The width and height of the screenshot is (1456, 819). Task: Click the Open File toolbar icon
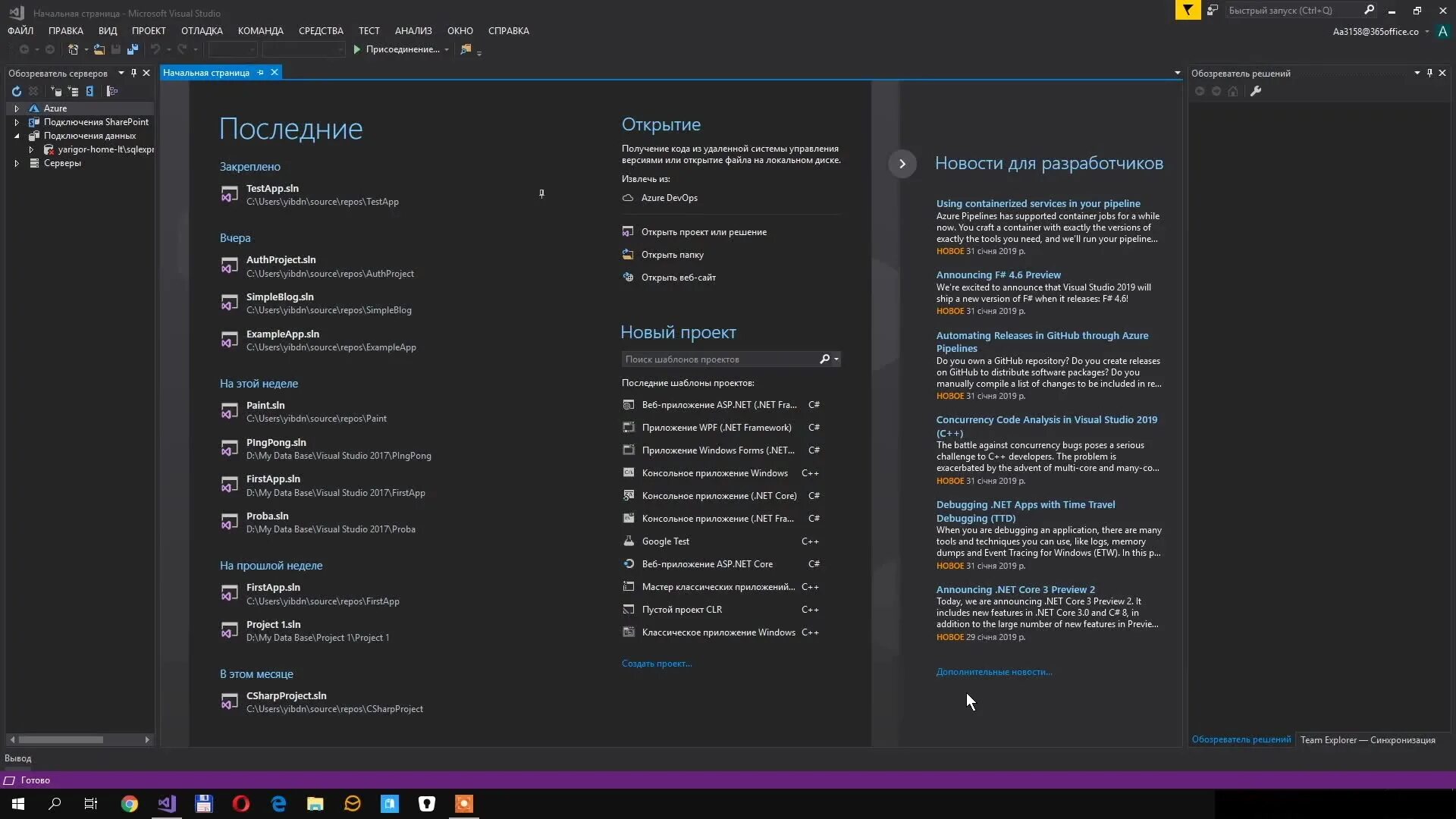pyautogui.click(x=99, y=49)
